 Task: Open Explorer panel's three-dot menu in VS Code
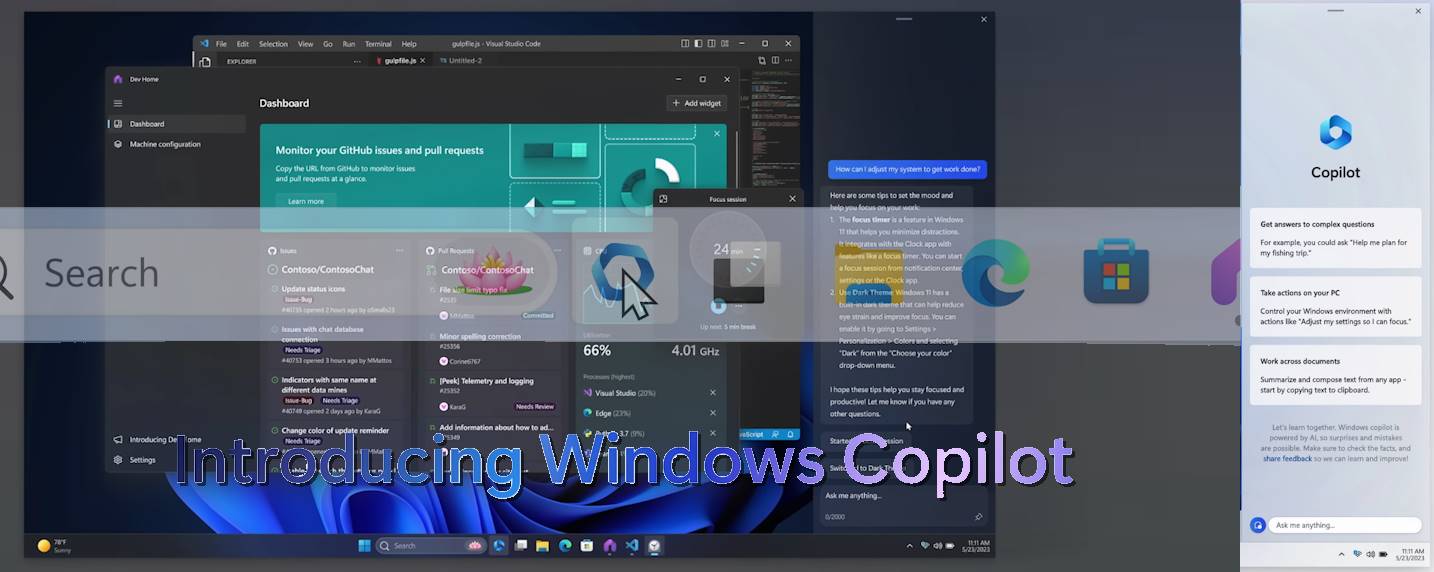pos(357,61)
